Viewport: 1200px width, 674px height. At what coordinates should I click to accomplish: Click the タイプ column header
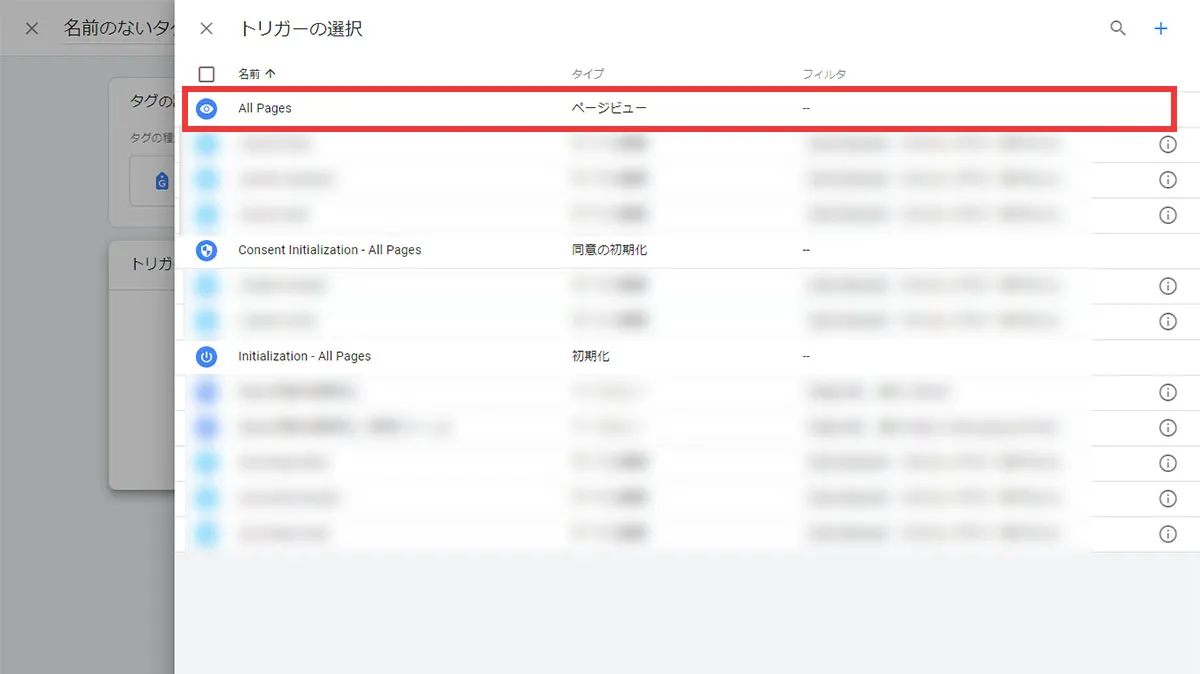point(587,74)
